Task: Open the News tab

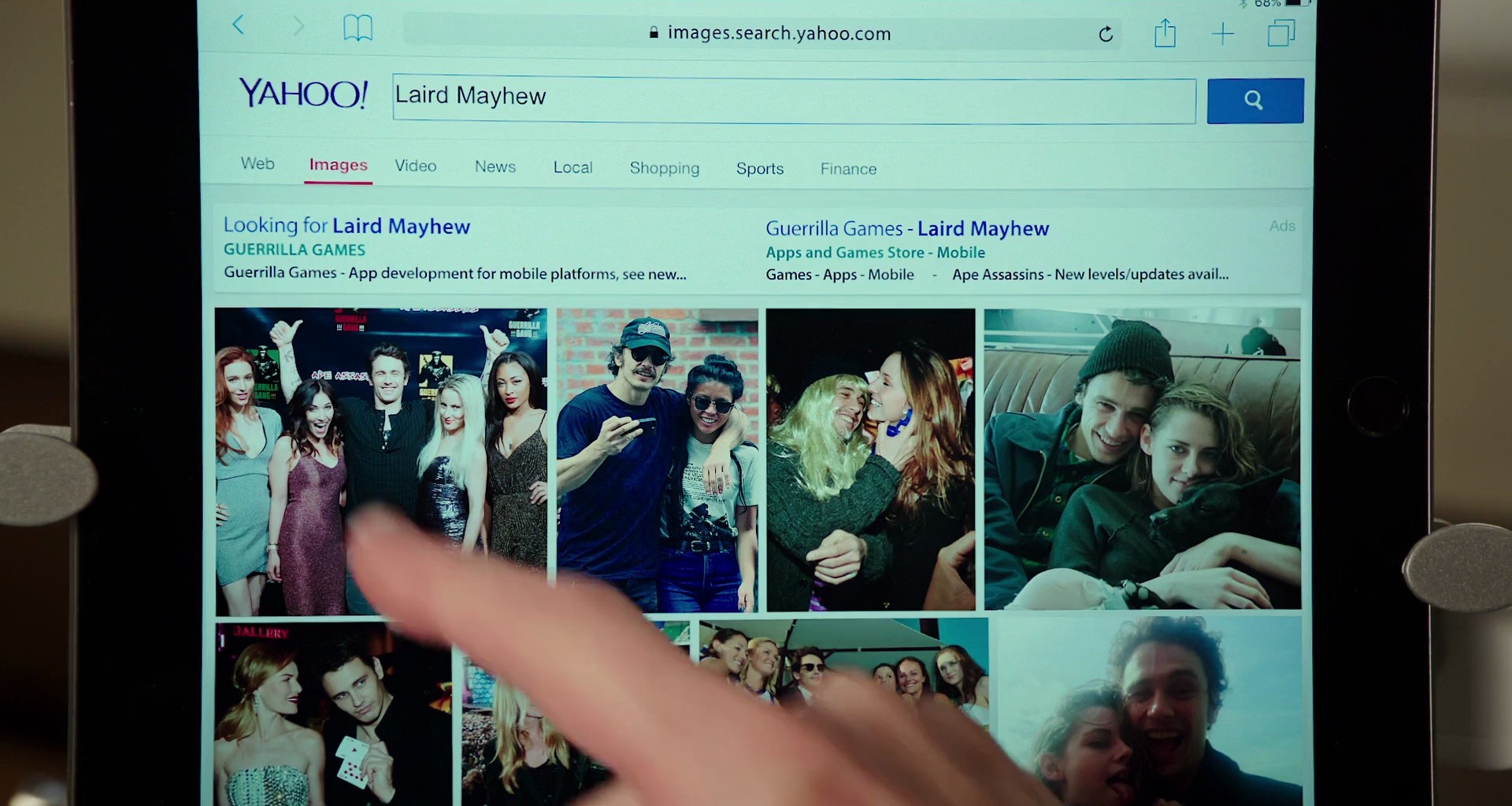Action: [495, 167]
